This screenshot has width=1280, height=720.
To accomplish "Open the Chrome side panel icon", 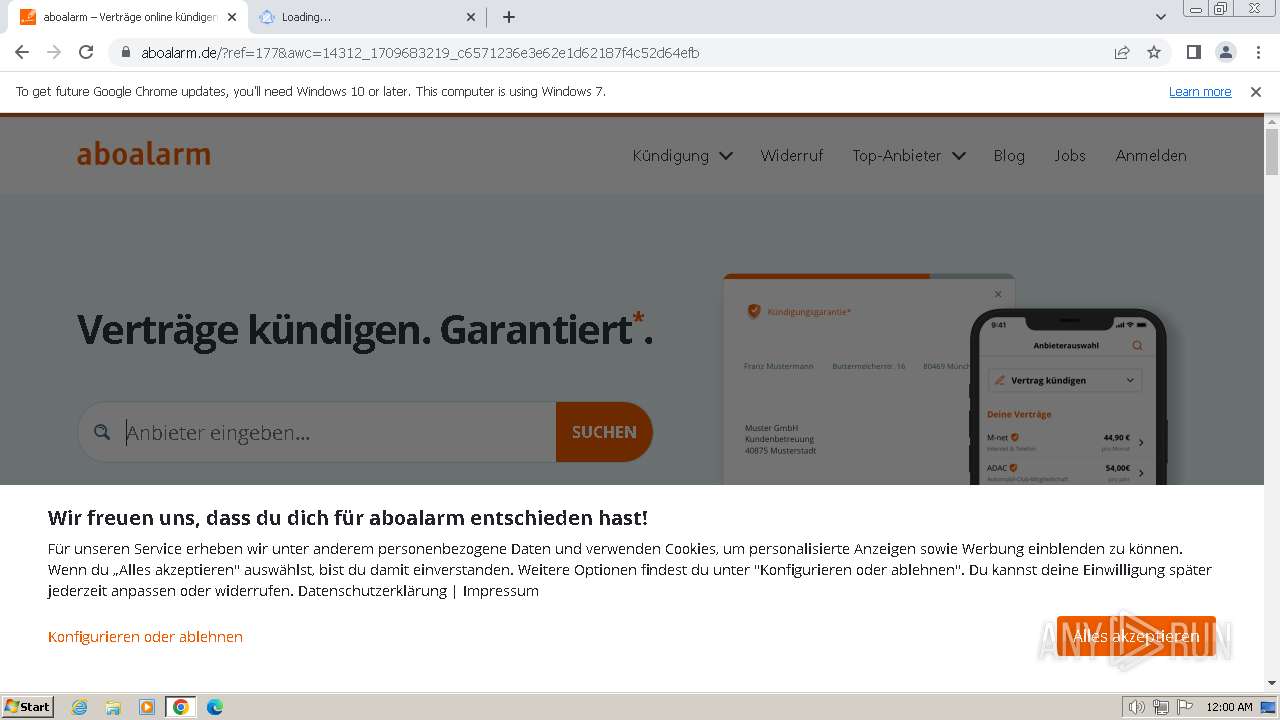I will [x=1193, y=52].
